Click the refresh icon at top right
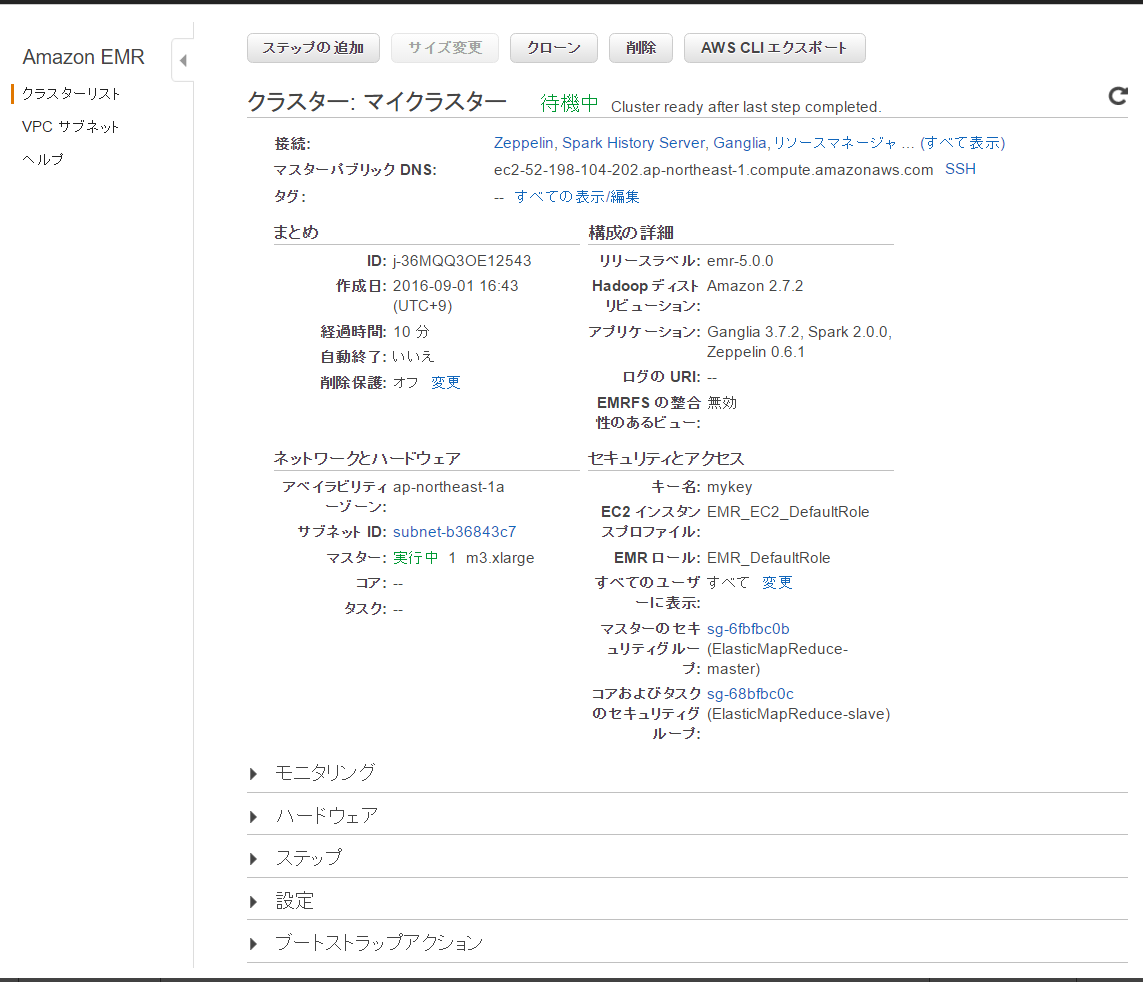1143x982 pixels. (1118, 96)
